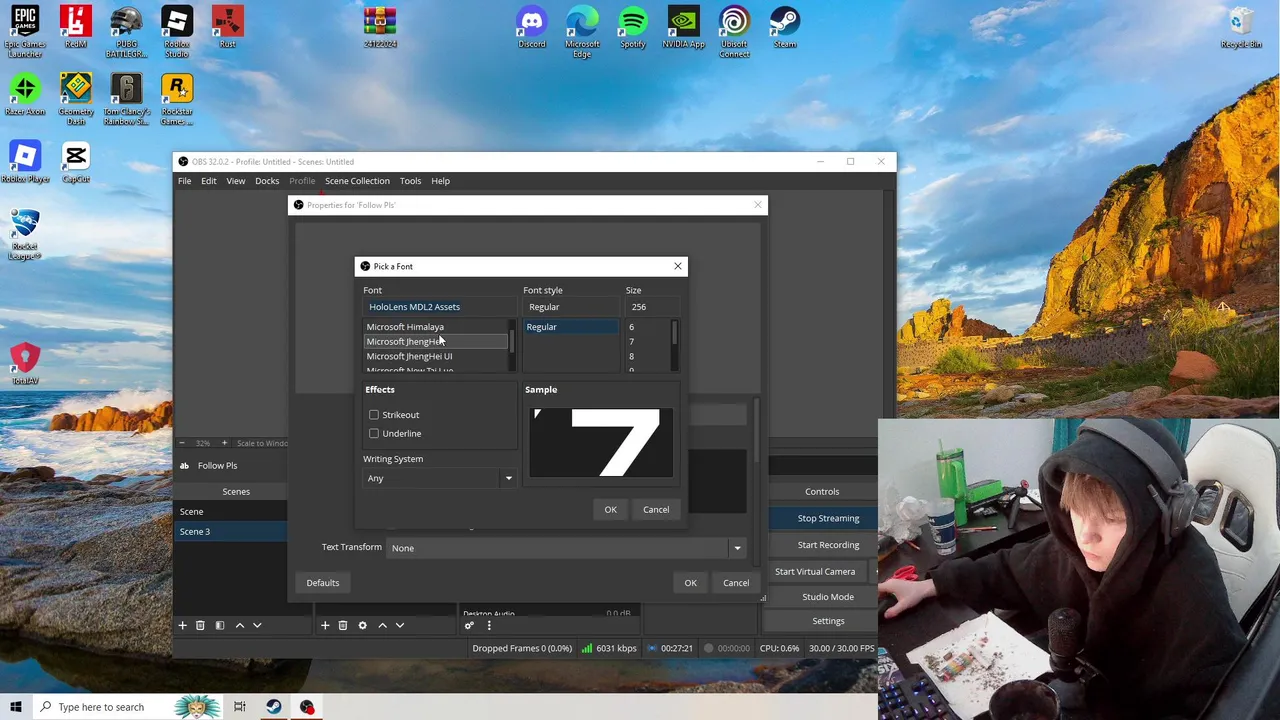Open the Tools menu in OBS
This screenshot has width=1280, height=720.
tap(410, 181)
